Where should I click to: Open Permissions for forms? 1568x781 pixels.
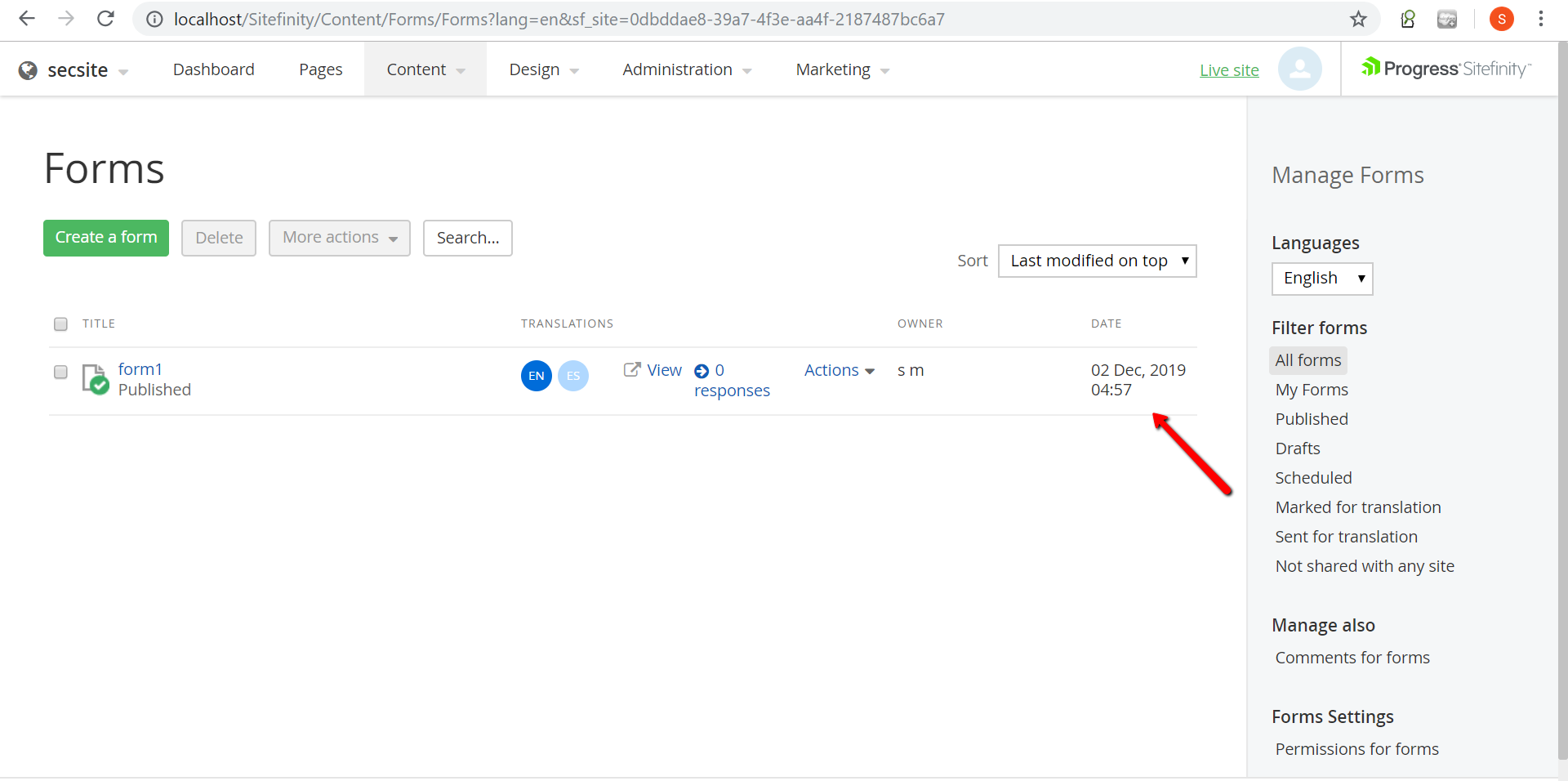pyautogui.click(x=1357, y=749)
